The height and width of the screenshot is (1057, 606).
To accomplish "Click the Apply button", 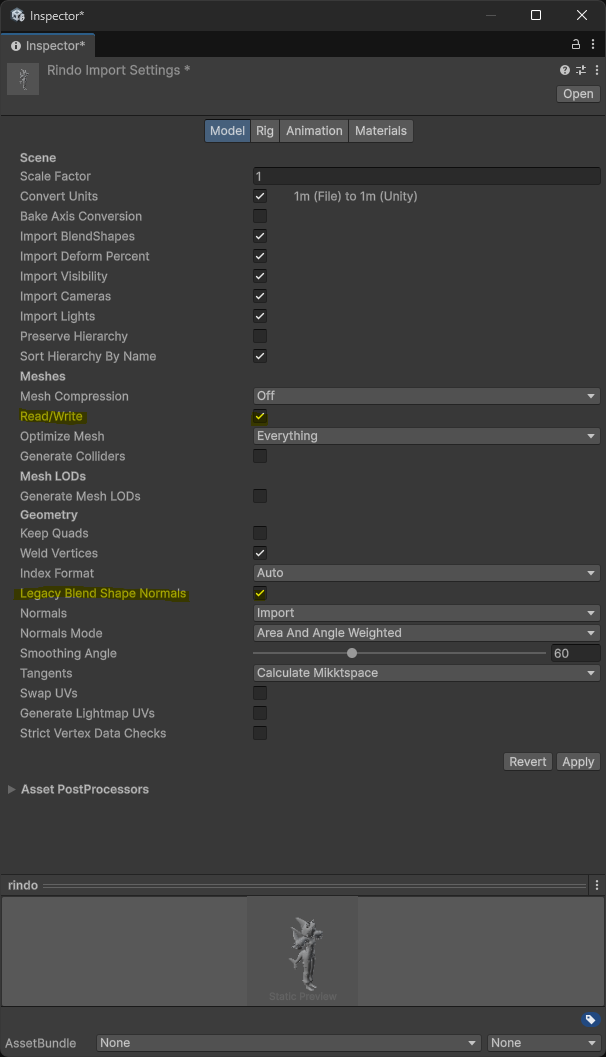I will coord(578,762).
